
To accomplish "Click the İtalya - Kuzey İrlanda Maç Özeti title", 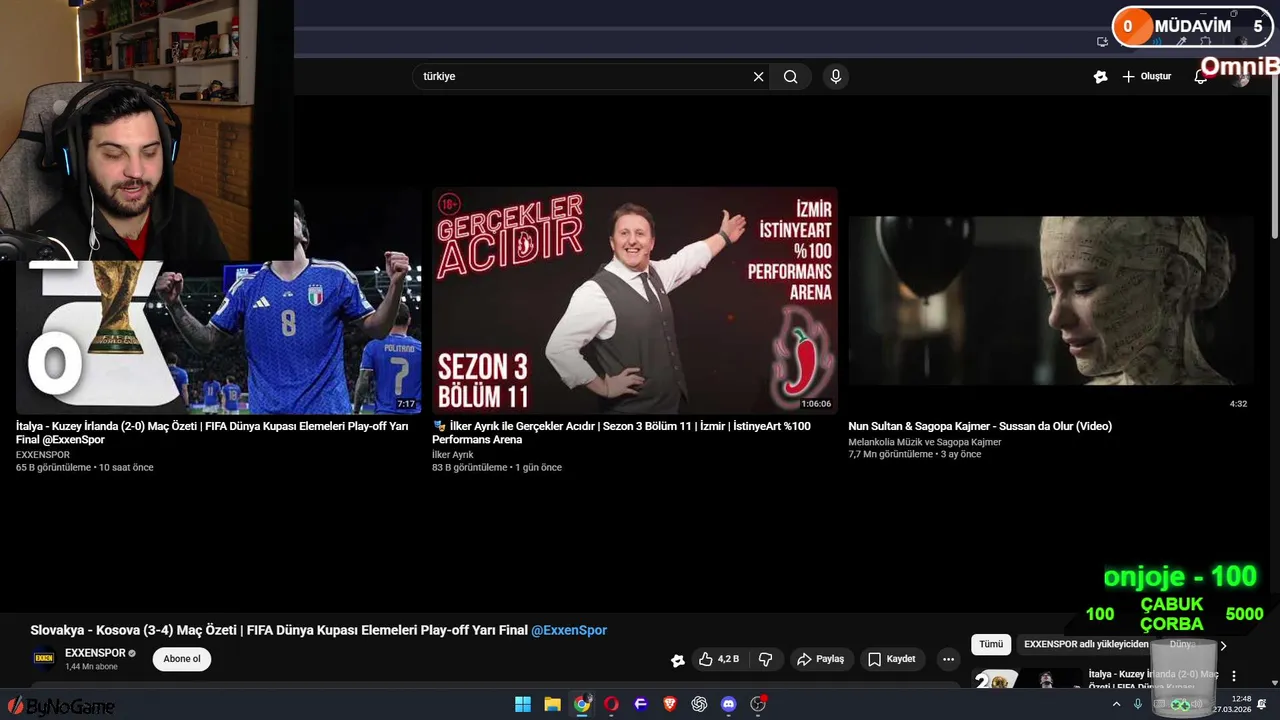I will pyautogui.click(x=212, y=433).
